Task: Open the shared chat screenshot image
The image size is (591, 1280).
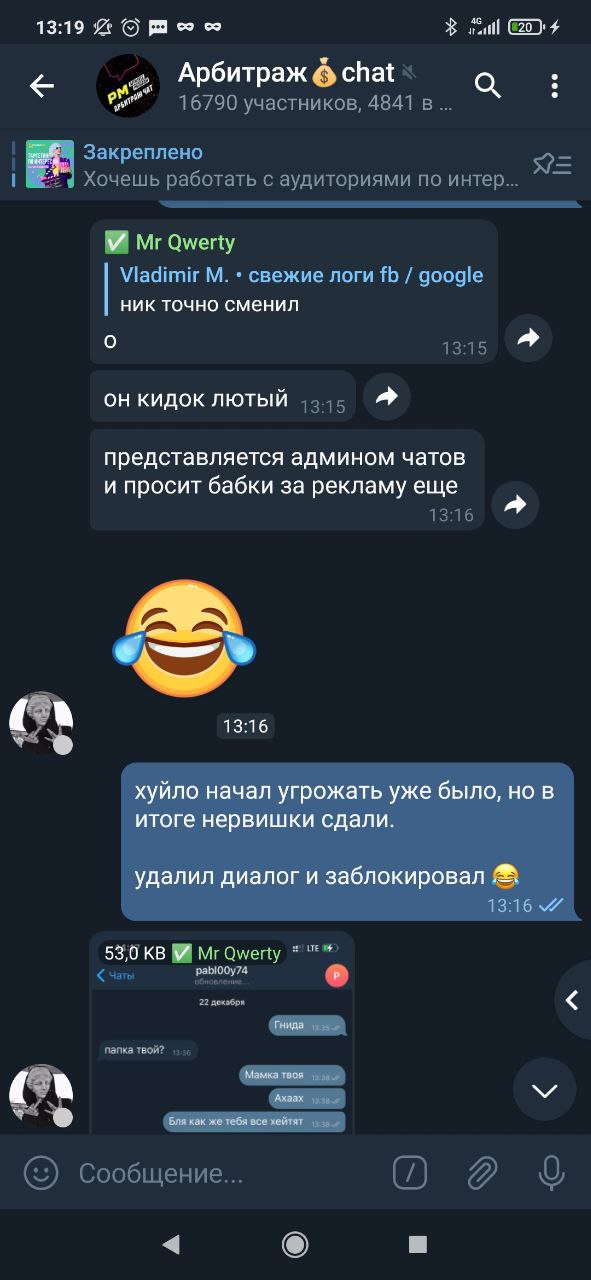Action: [222, 1033]
